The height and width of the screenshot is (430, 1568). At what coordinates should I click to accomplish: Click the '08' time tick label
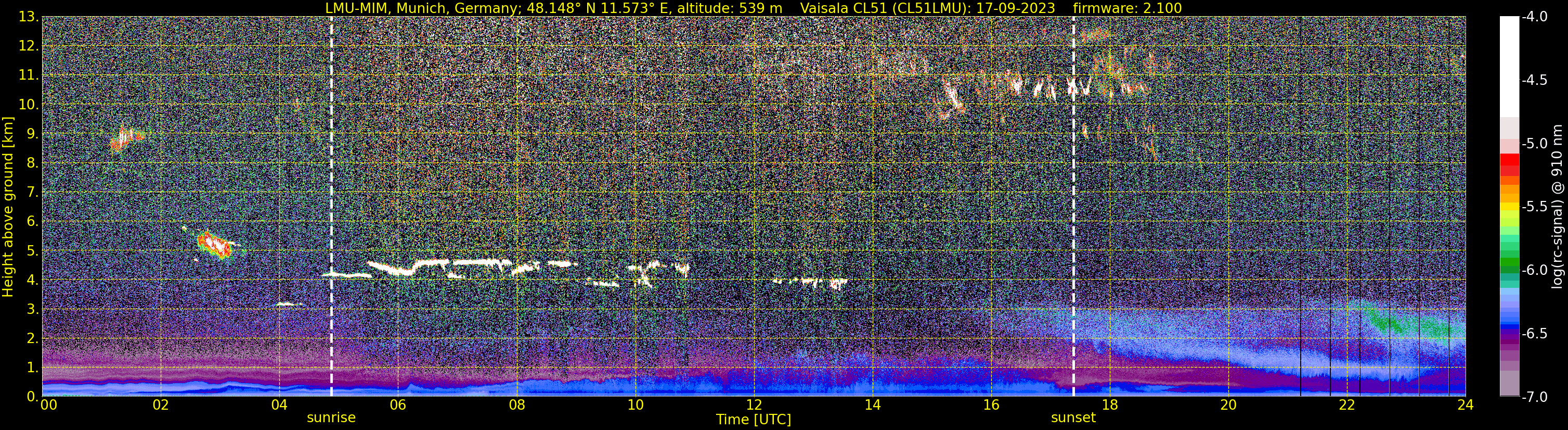(x=516, y=406)
